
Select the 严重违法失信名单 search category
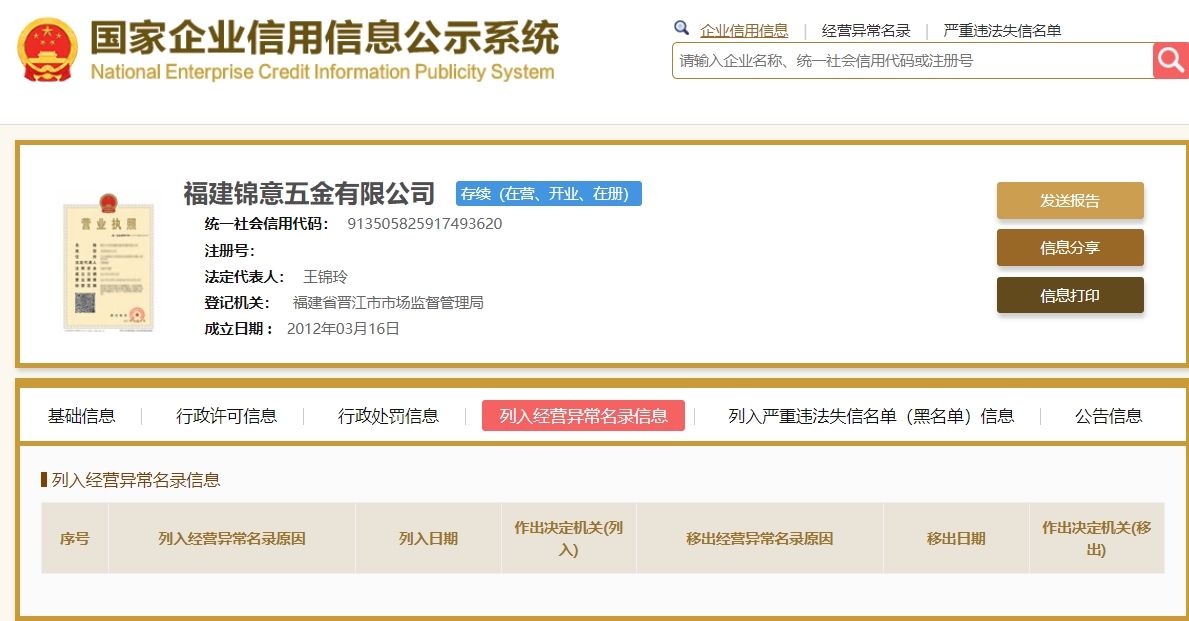[1002, 30]
